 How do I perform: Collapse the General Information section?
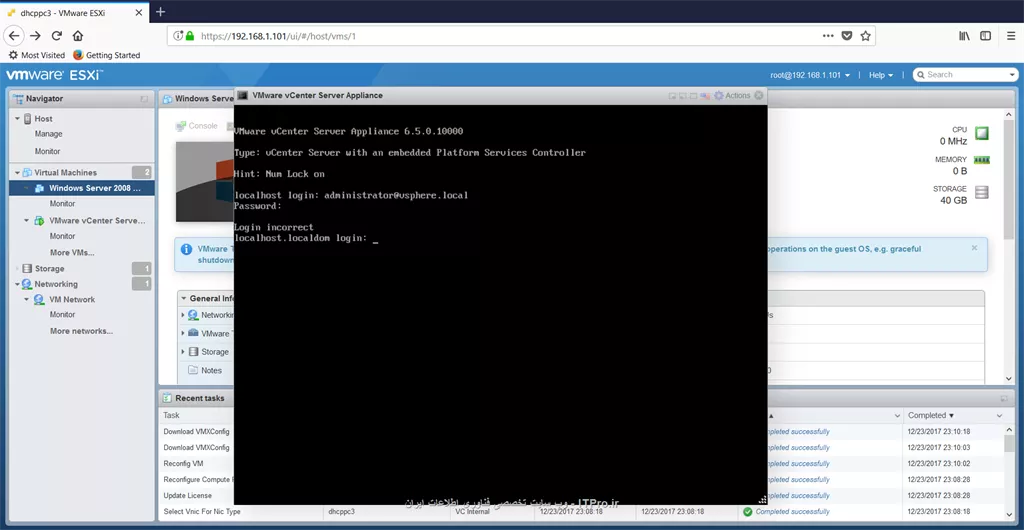pyautogui.click(x=184, y=298)
